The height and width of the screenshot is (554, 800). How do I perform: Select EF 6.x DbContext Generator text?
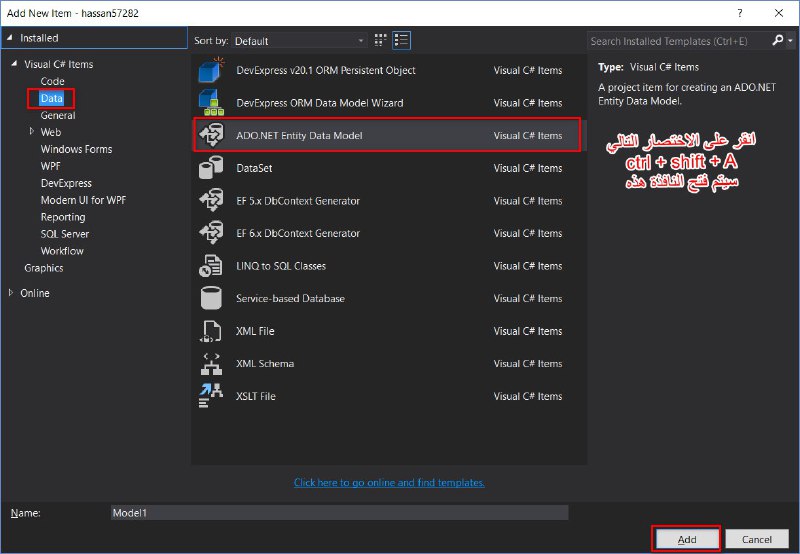pos(298,233)
